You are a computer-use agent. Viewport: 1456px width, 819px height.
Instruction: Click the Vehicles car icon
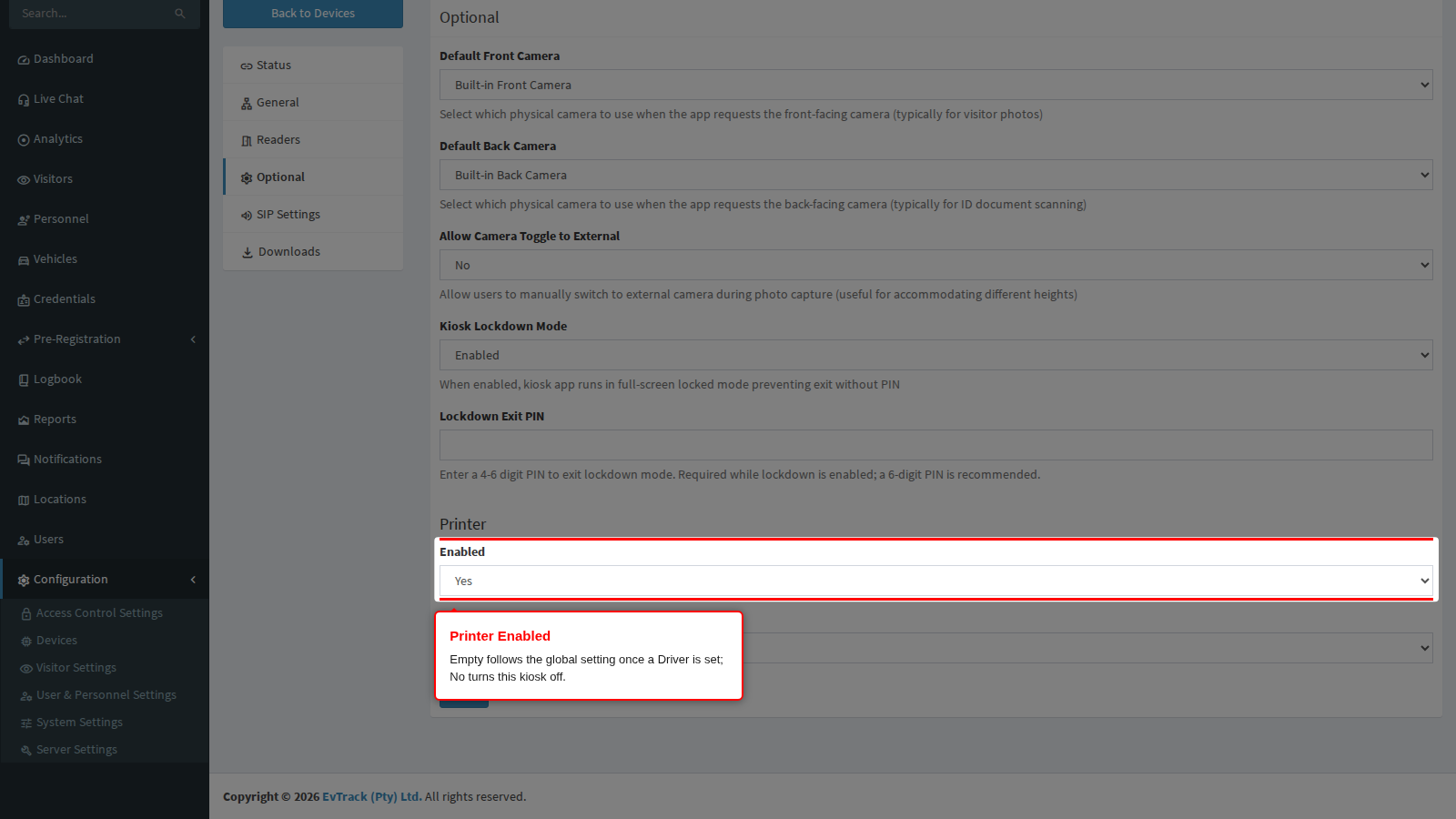point(24,260)
